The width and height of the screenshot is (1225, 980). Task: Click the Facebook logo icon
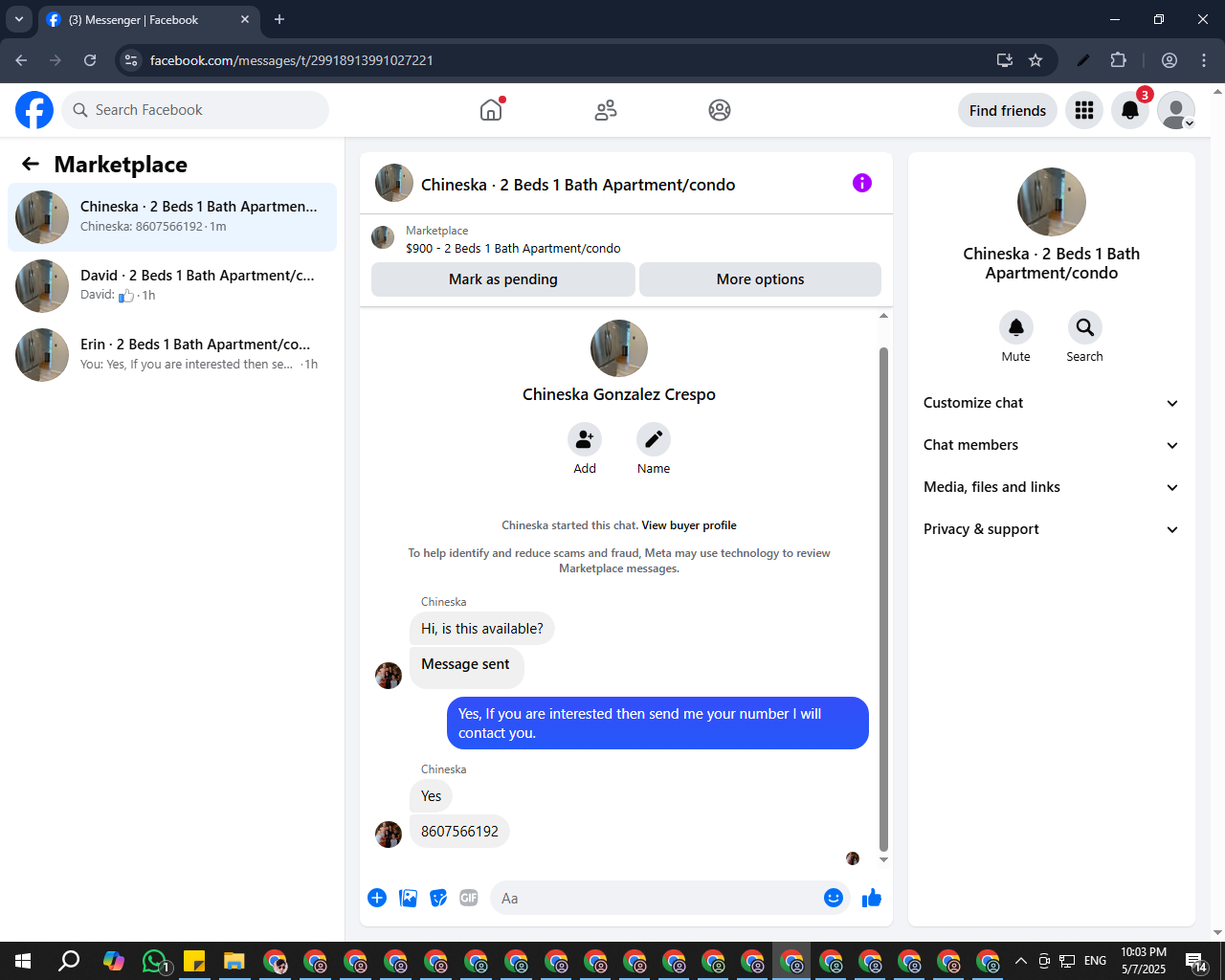coord(34,110)
